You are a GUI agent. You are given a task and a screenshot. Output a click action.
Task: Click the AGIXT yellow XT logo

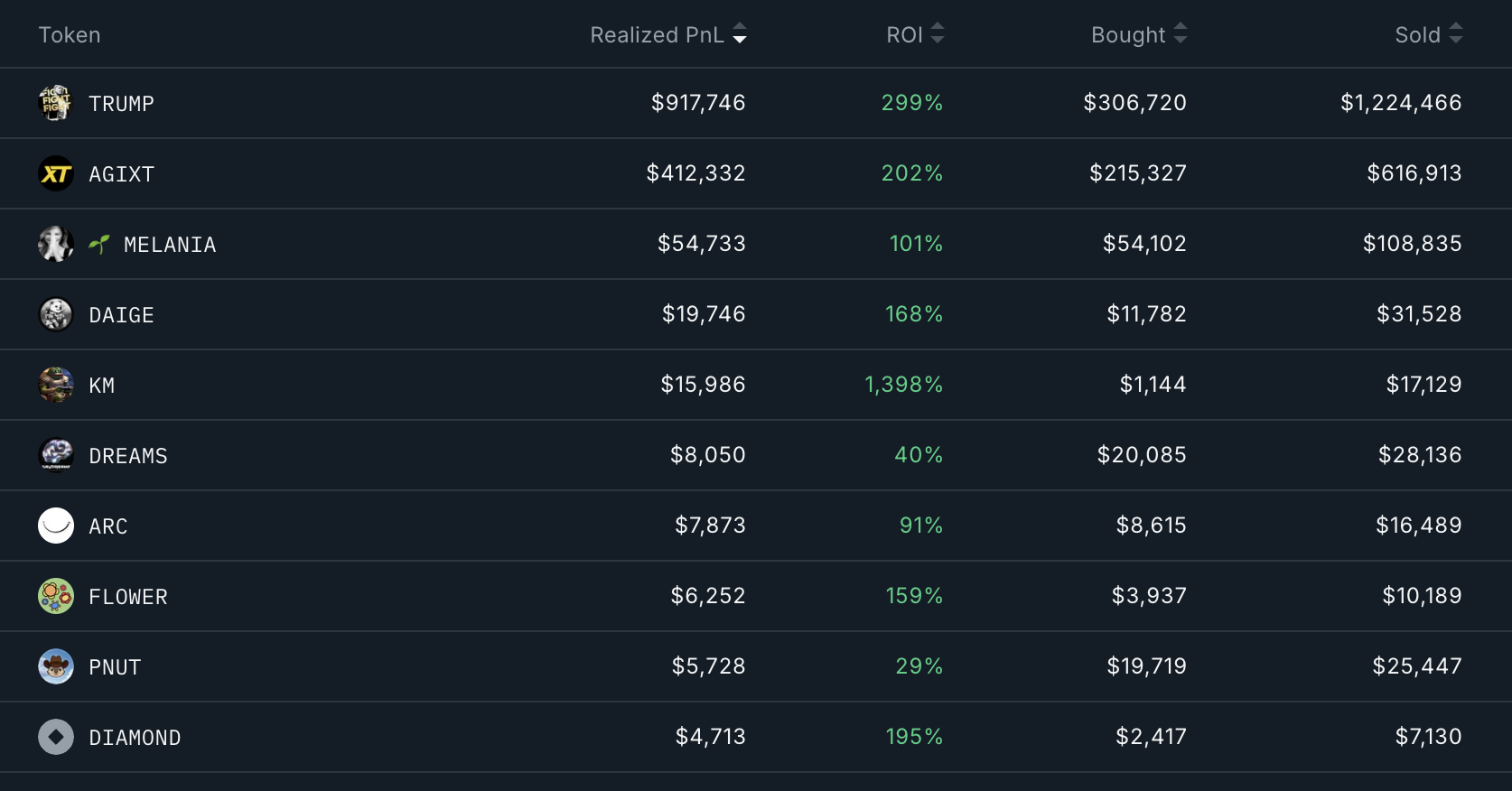(55, 173)
